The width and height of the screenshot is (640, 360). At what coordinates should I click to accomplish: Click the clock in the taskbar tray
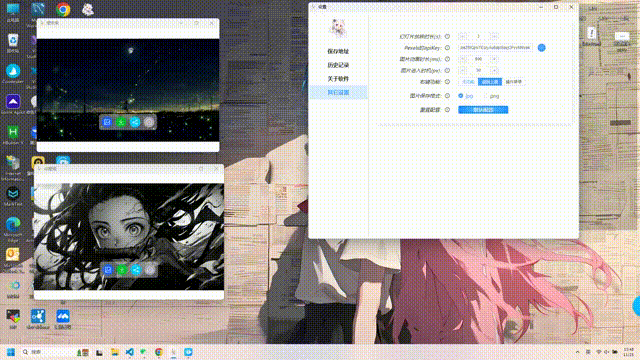point(629,352)
